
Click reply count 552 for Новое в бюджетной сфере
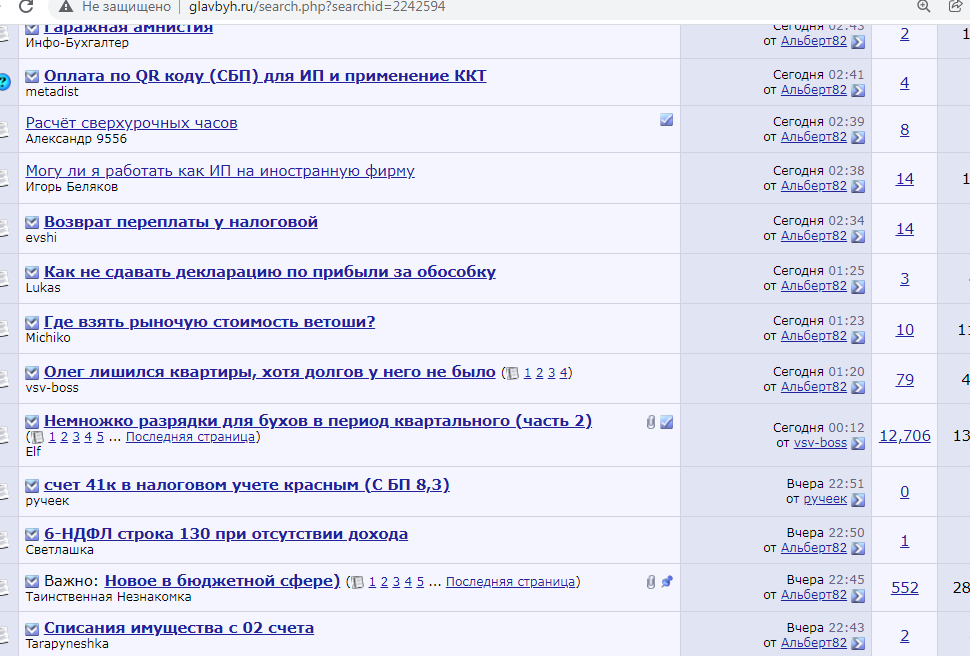pos(904,587)
